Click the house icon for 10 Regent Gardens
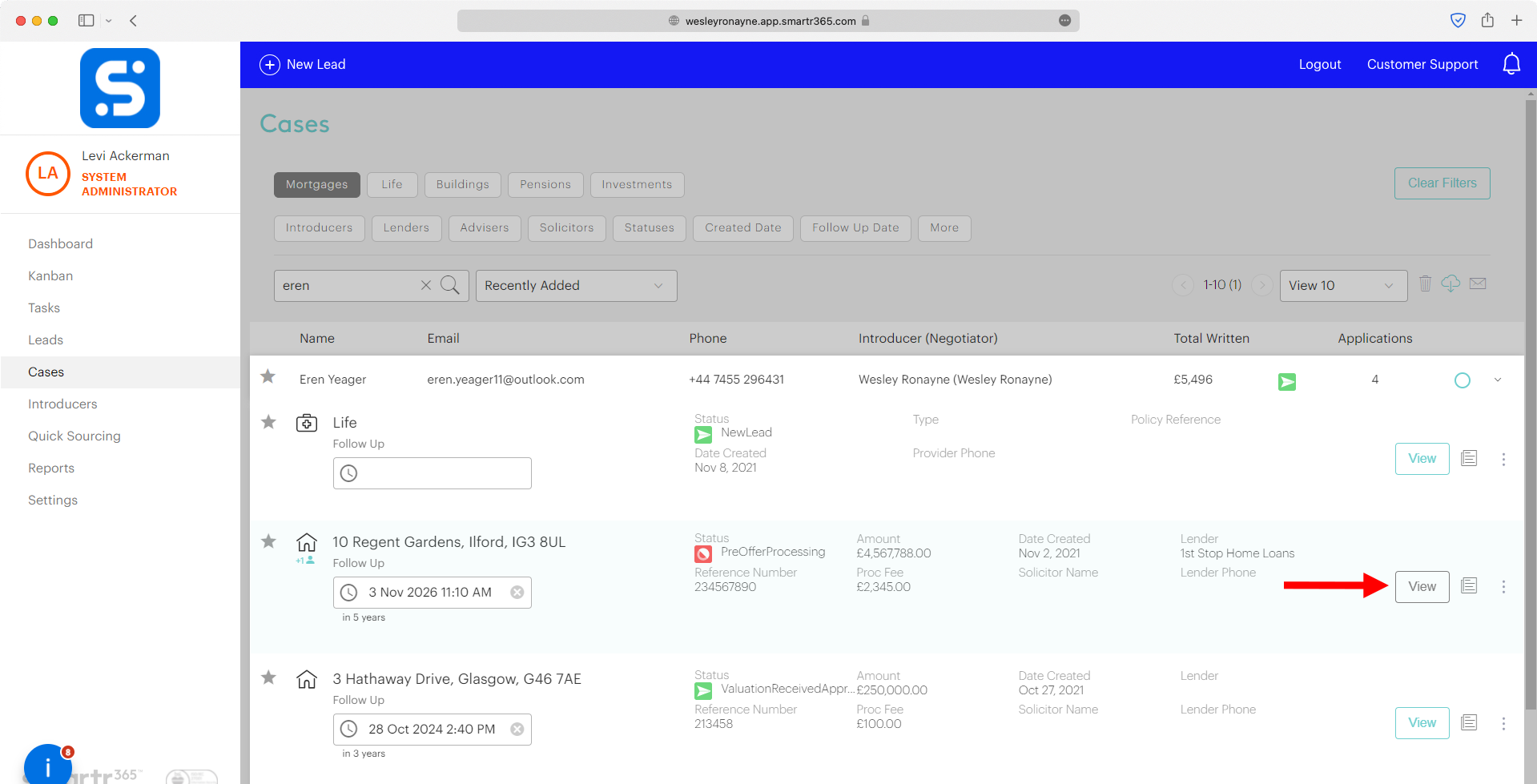This screenshot has height=784, width=1537. (x=307, y=542)
